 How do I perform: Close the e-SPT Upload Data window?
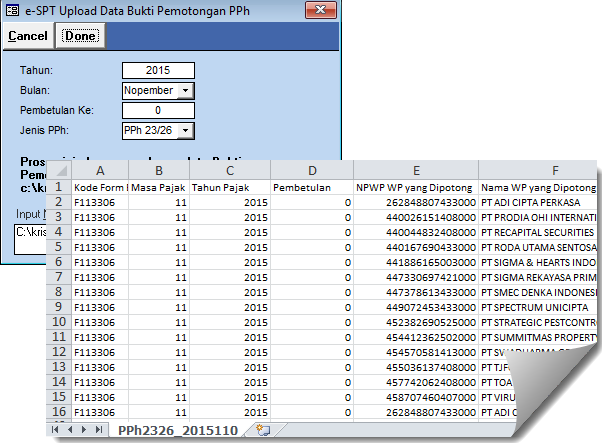(321, 10)
